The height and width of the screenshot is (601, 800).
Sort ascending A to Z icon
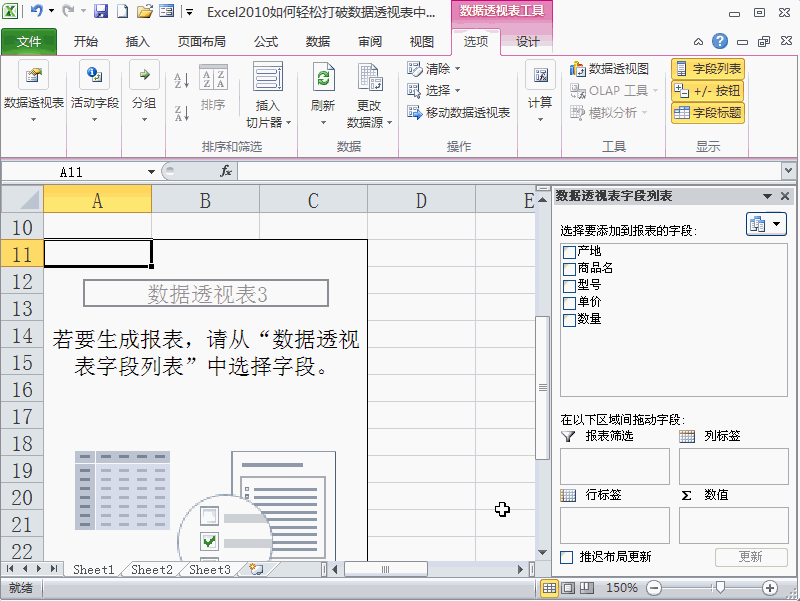click(182, 80)
